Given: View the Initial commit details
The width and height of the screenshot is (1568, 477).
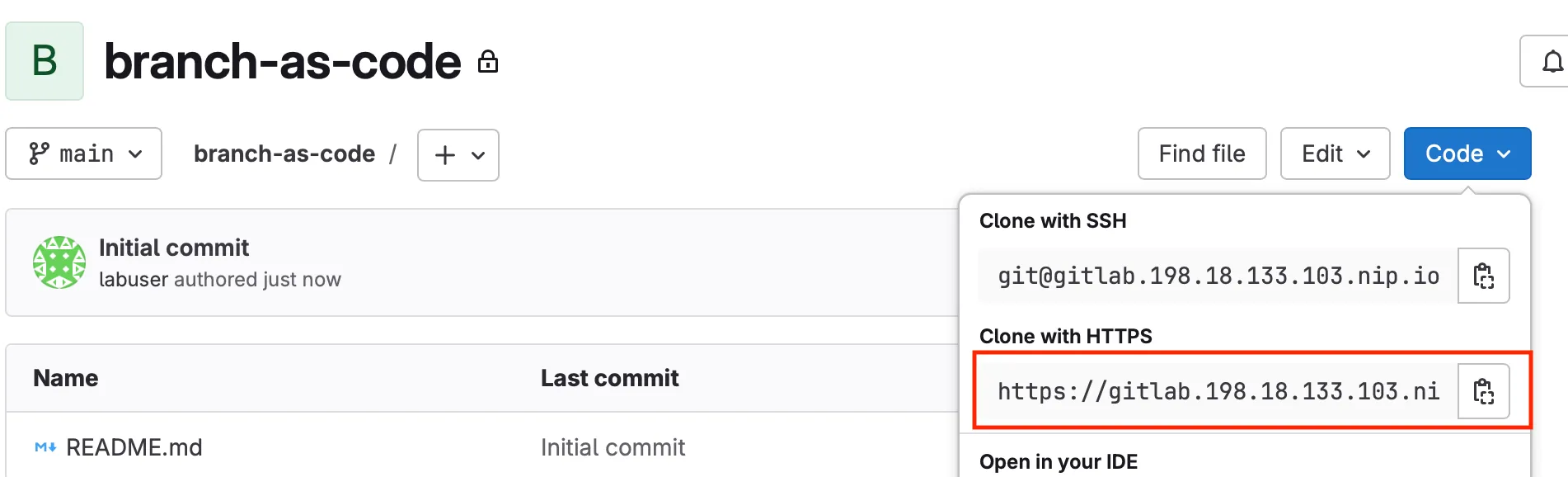Looking at the screenshot, I should [173, 248].
